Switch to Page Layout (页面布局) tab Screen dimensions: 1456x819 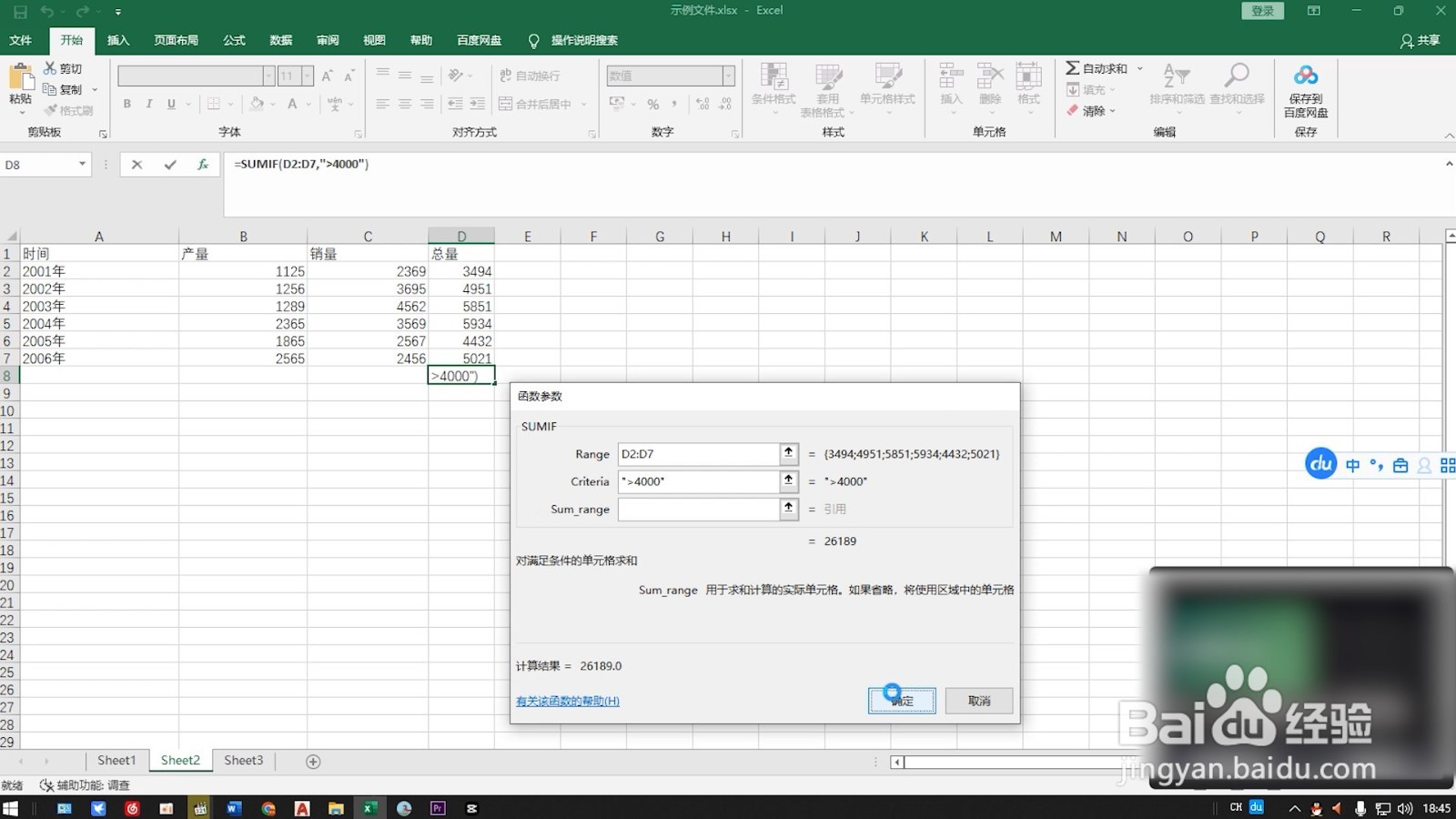point(176,40)
